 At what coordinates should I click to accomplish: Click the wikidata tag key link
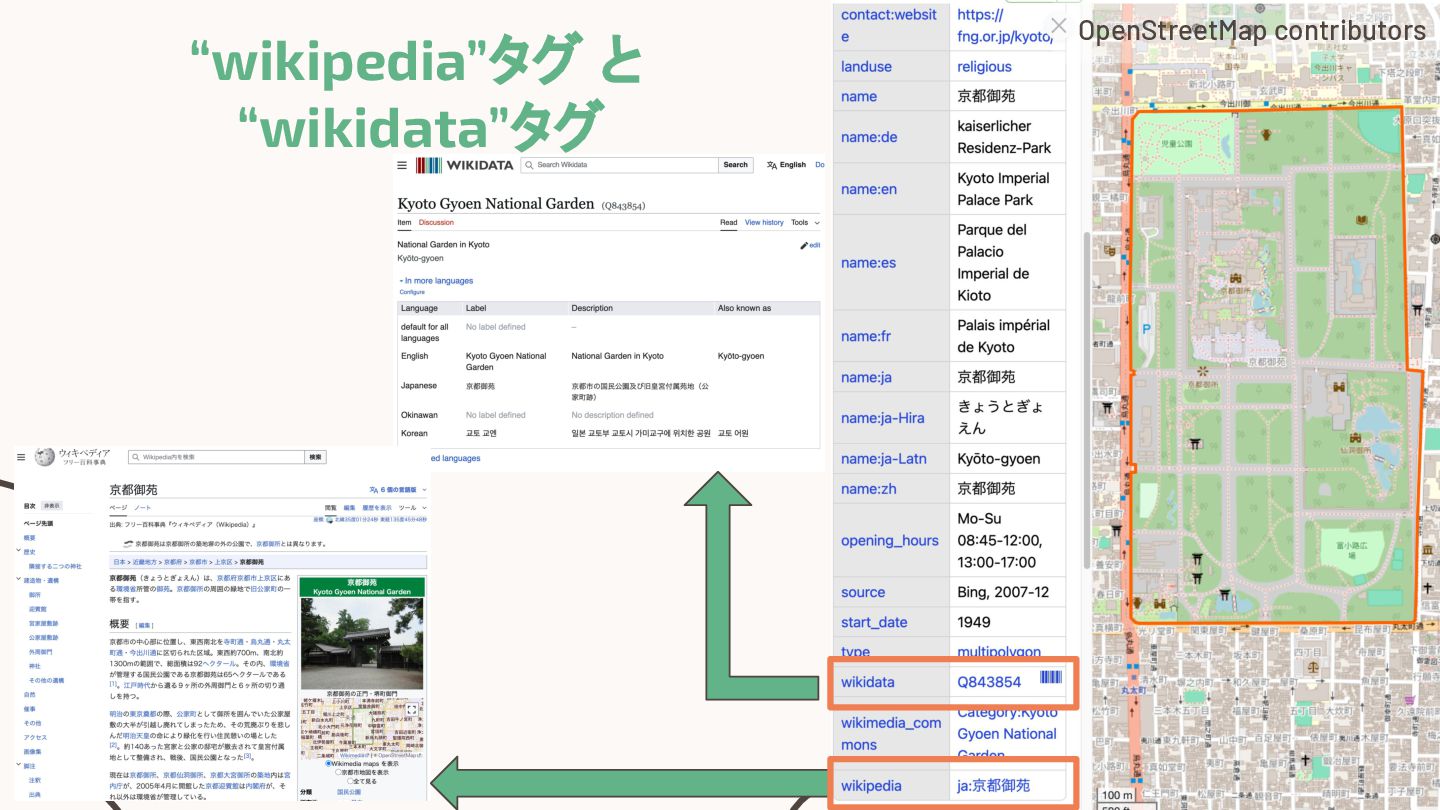pyautogui.click(x=868, y=682)
